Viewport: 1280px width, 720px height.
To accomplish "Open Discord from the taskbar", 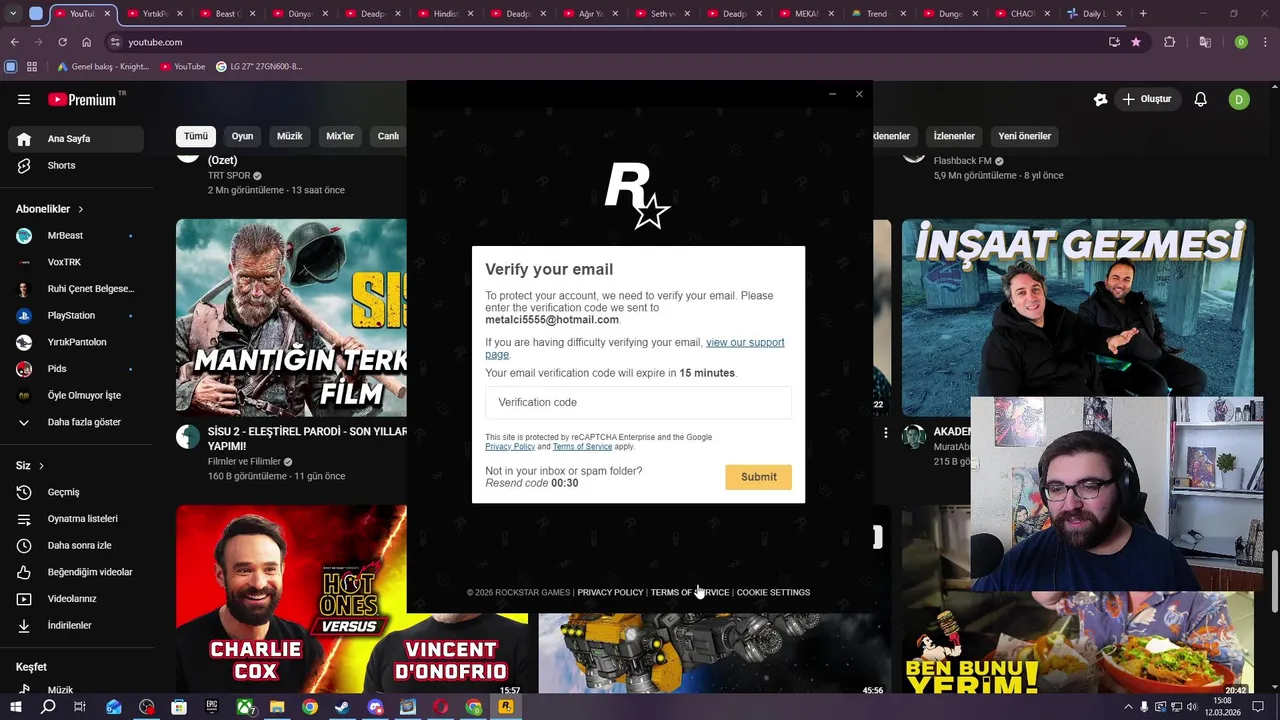I will (375, 707).
